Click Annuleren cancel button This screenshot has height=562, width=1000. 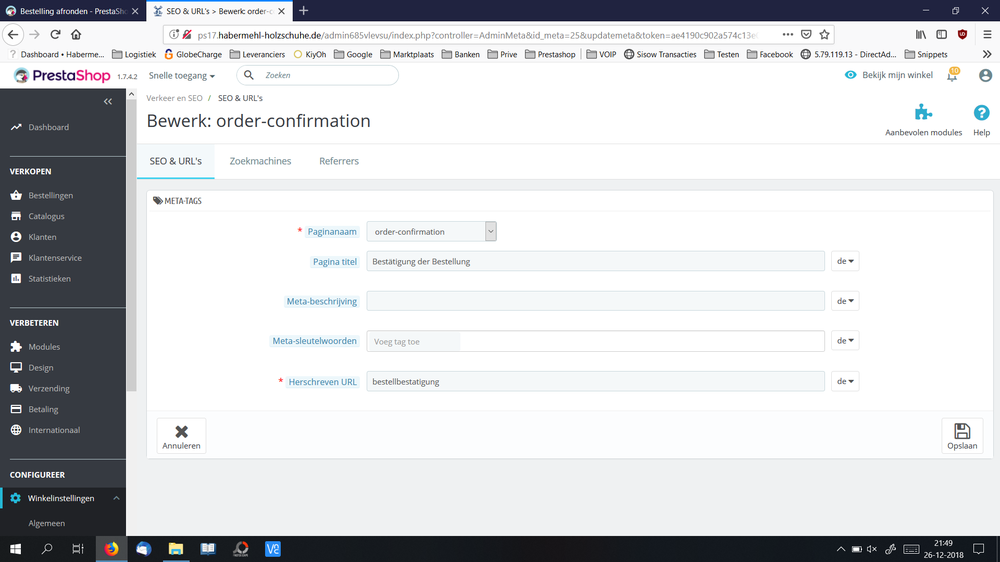[181, 436]
